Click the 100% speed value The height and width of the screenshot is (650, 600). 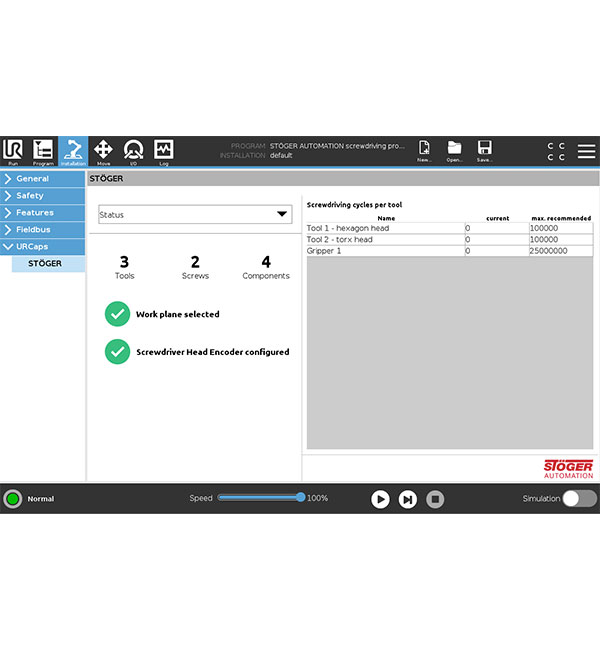(x=318, y=498)
